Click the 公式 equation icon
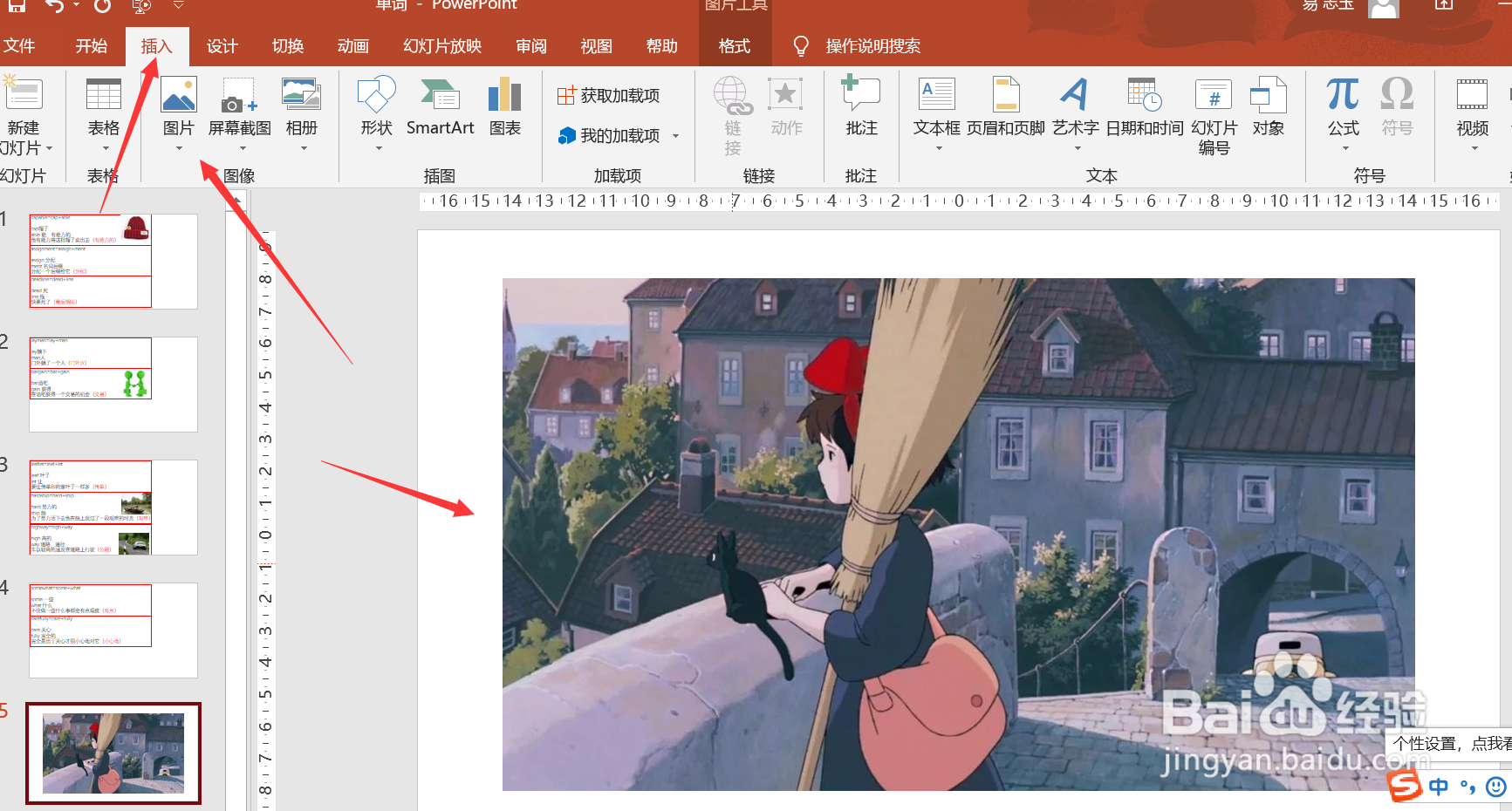Screen dimensions: 1512x811 coord(1343,94)
